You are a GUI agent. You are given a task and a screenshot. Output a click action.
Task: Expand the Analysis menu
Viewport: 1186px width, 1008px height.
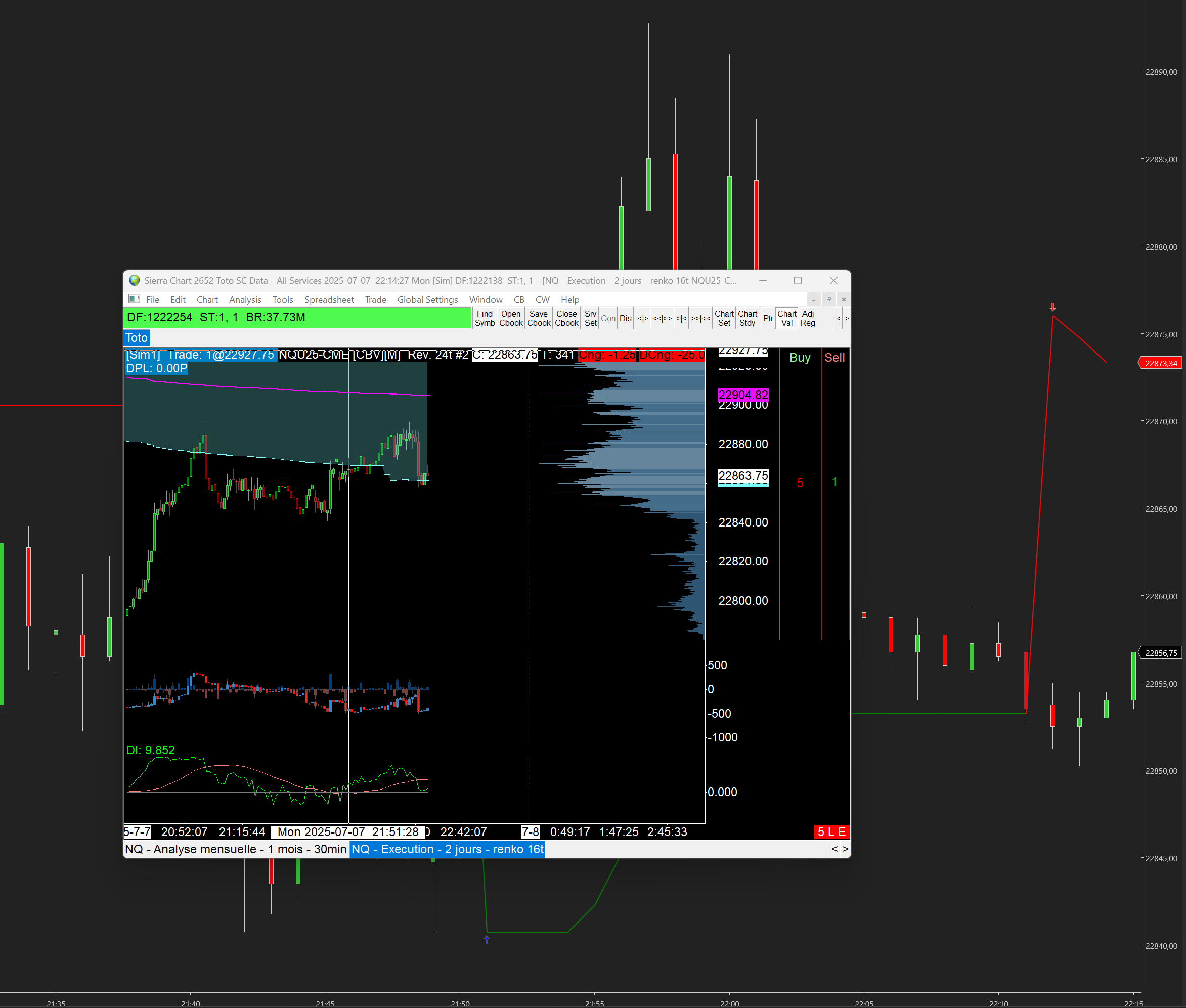point(244,299)
